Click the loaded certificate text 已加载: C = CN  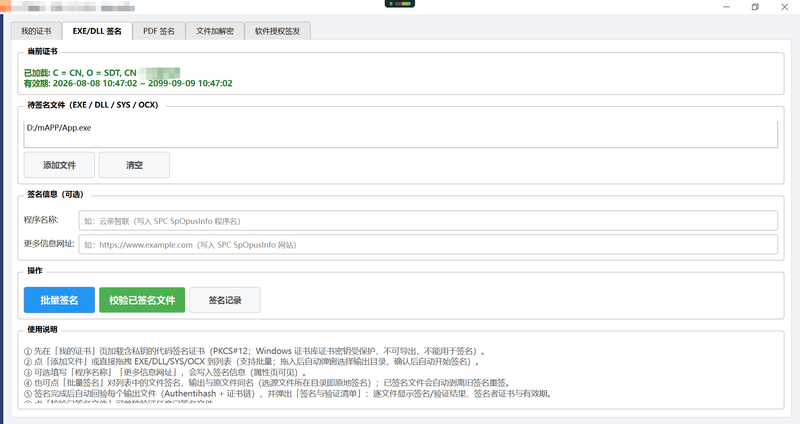(80, 73)
